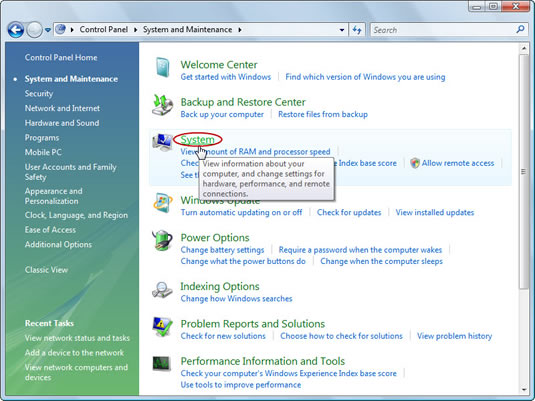Click Restore files from backup link
This screenshot has width=535, height=401.
(323, 114)
